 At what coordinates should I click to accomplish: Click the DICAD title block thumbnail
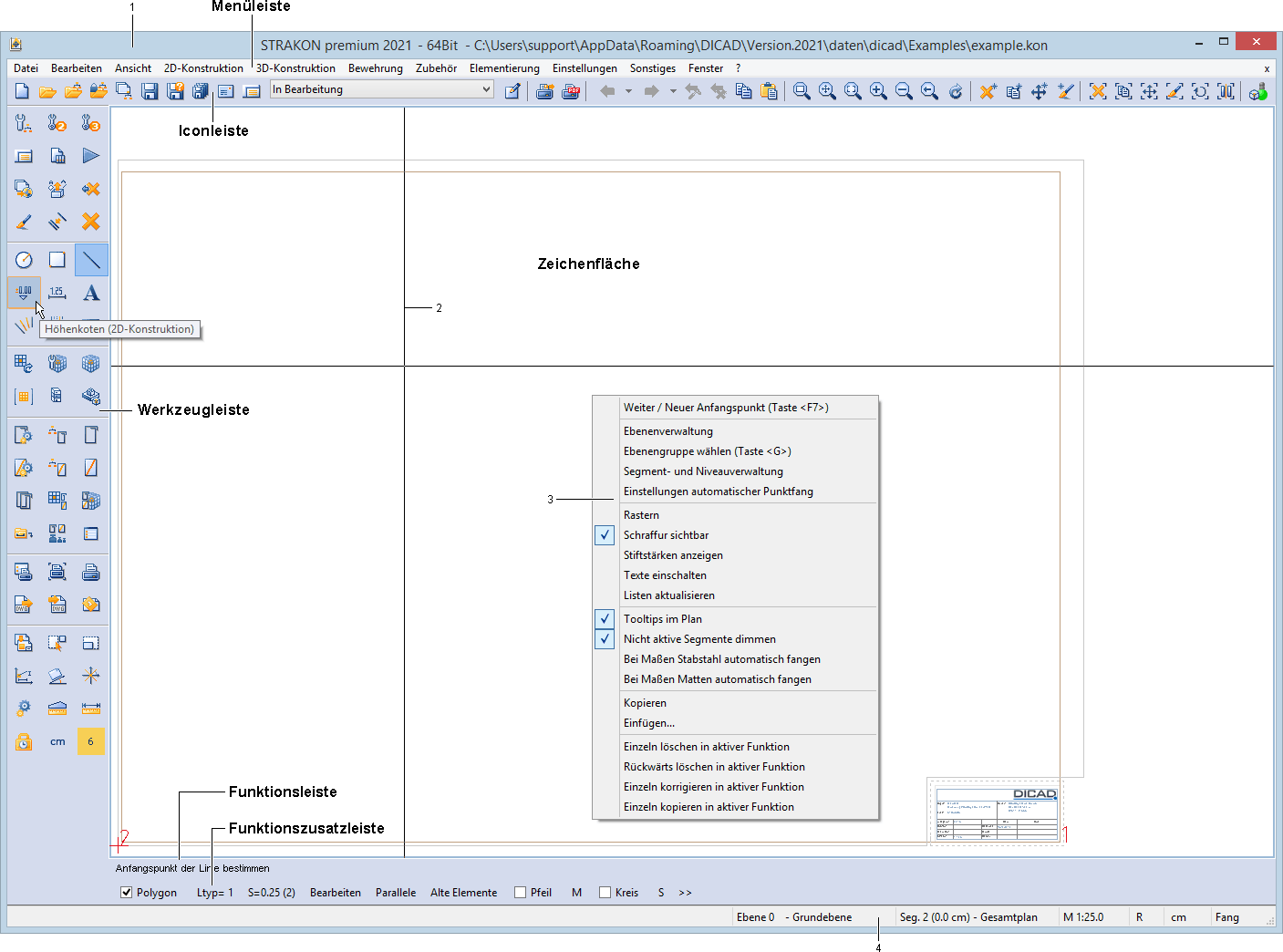(x=997, y=813)
